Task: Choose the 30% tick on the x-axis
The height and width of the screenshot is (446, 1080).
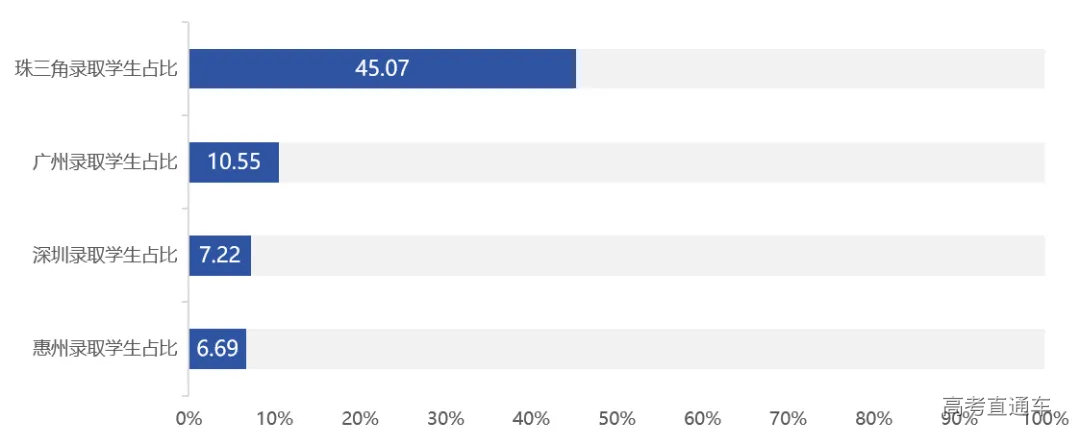Action: [x=445, y=418]
